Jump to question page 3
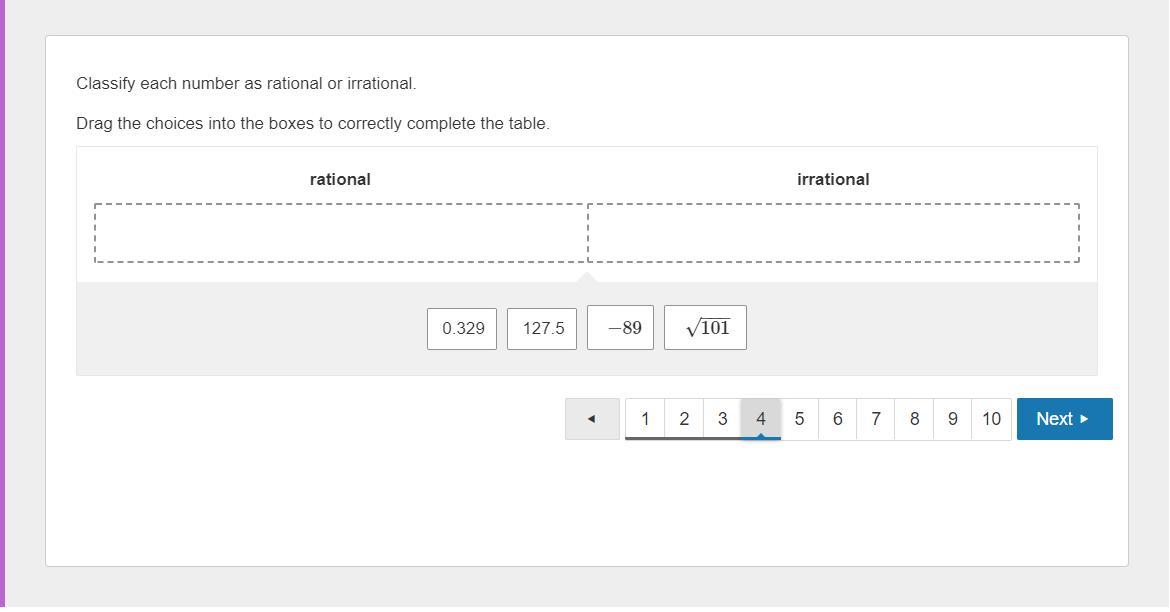This screenshot has height=612, width=1170. click(x=722, y=419)
